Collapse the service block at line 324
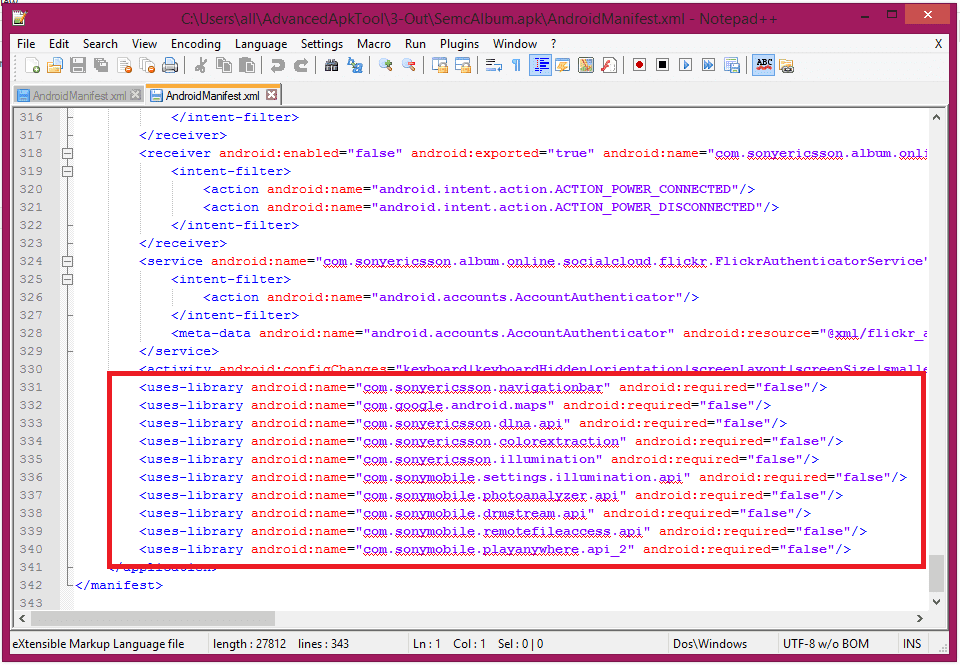Image resolution: width=960 pixels, height=665 pixels. (x=67, y=261)
